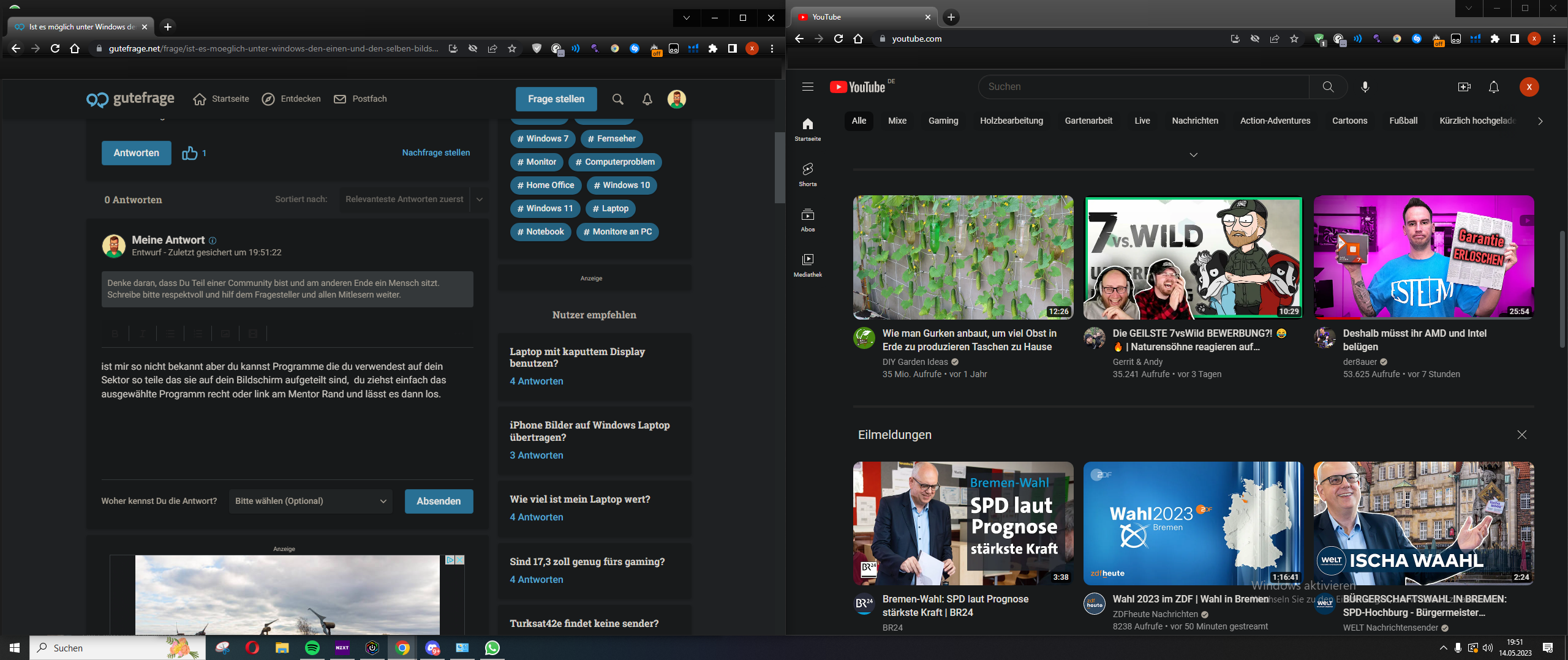1568x660 pixels.
Task: Expand the chevron below YouTube category chips
Action: click(1193, 155)
